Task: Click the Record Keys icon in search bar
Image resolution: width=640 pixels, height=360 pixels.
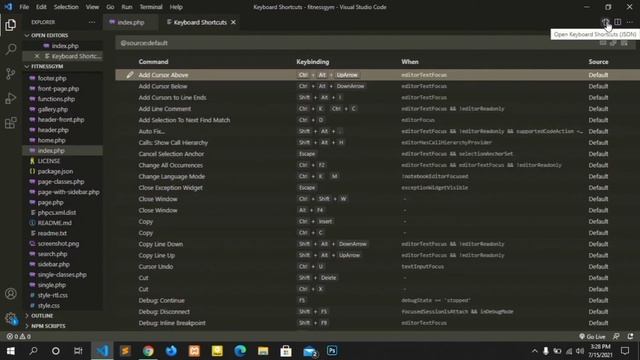Action: pos(603,43)
